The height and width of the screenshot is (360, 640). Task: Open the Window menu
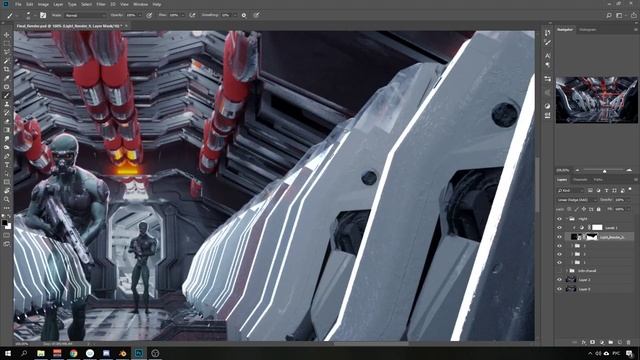pos(141,4)
